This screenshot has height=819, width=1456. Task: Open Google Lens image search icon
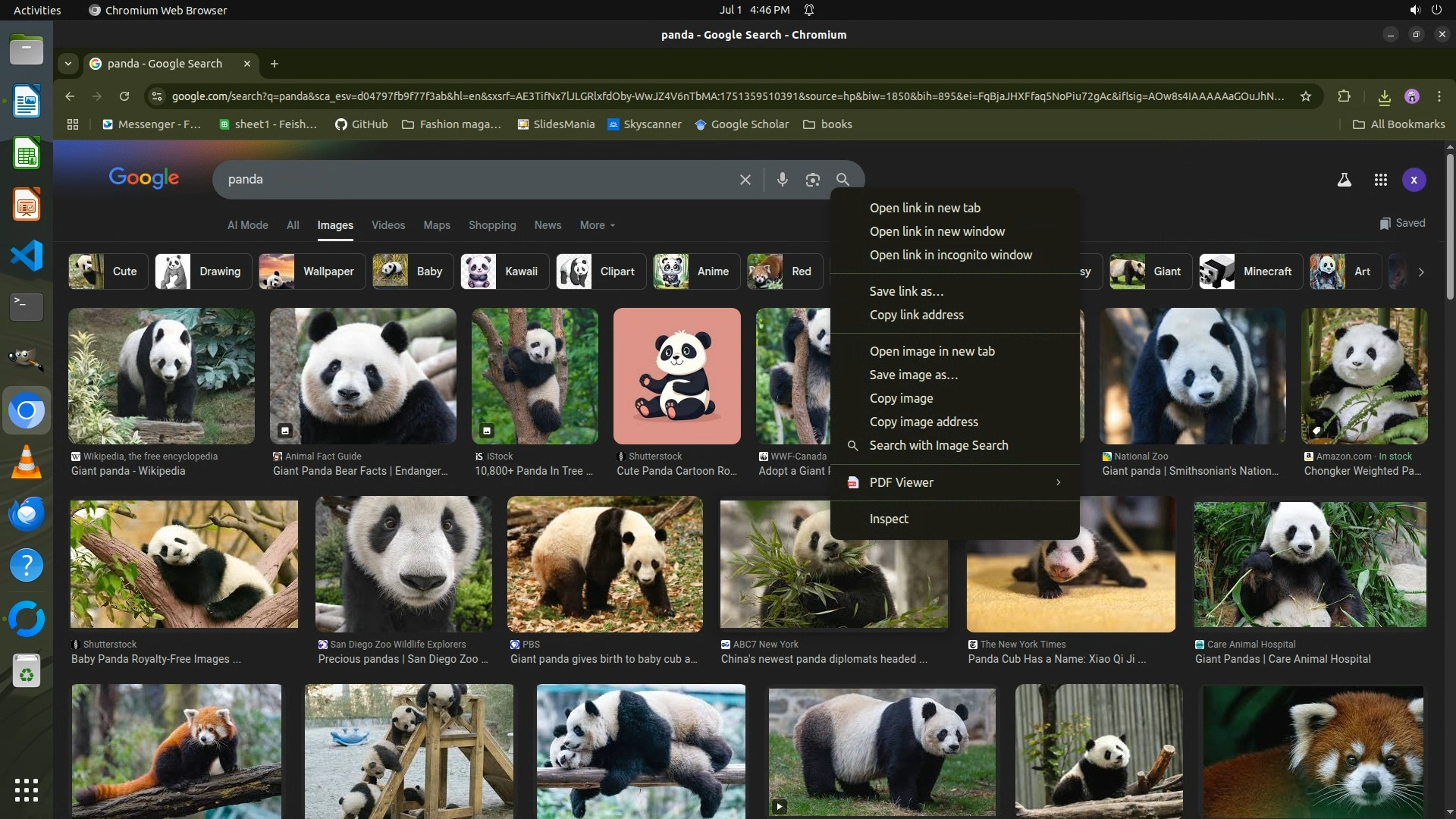[x=812, y=180]
